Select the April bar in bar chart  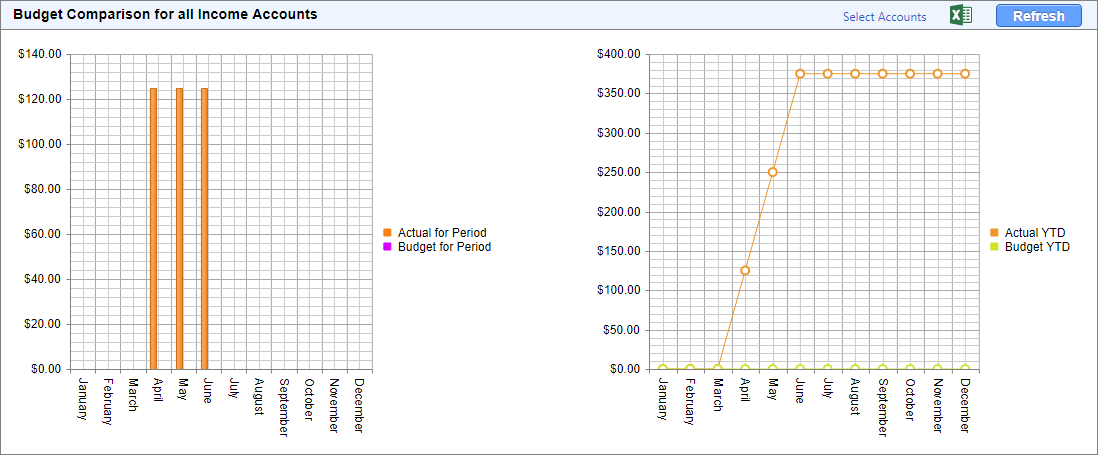153,229
